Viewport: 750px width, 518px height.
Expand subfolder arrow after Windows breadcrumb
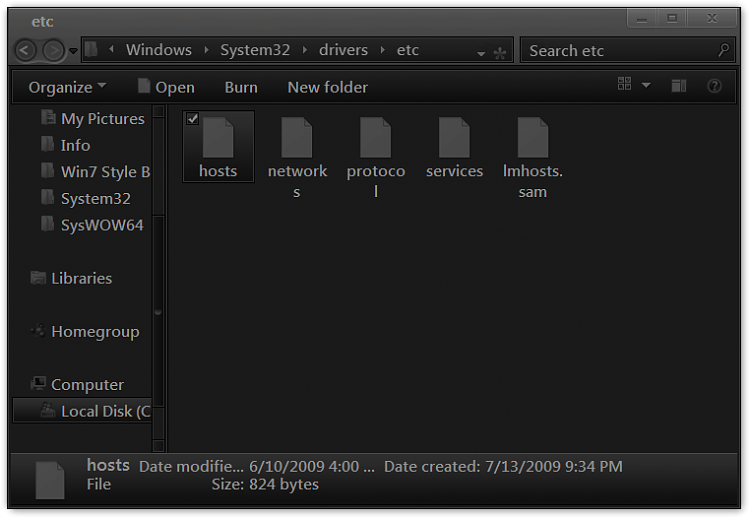tap(207, 49)
